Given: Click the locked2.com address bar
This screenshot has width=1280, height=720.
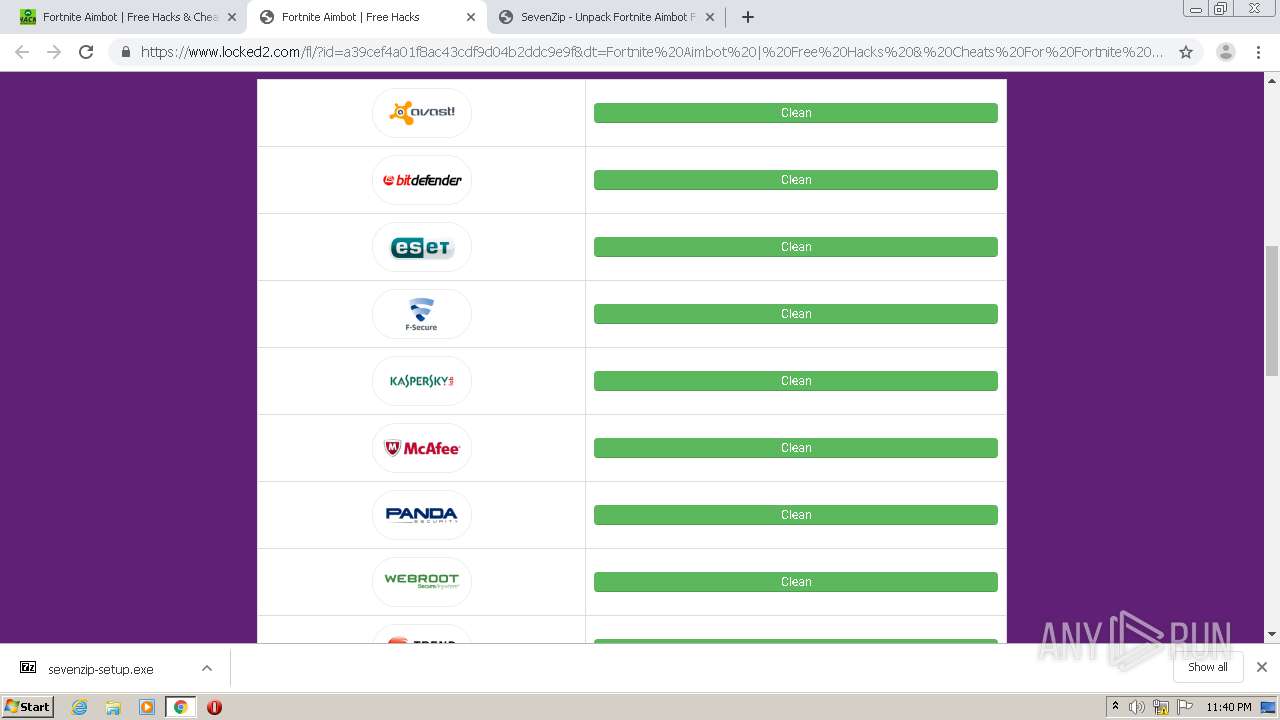Looking at the screenshot, I should [652, 52].
